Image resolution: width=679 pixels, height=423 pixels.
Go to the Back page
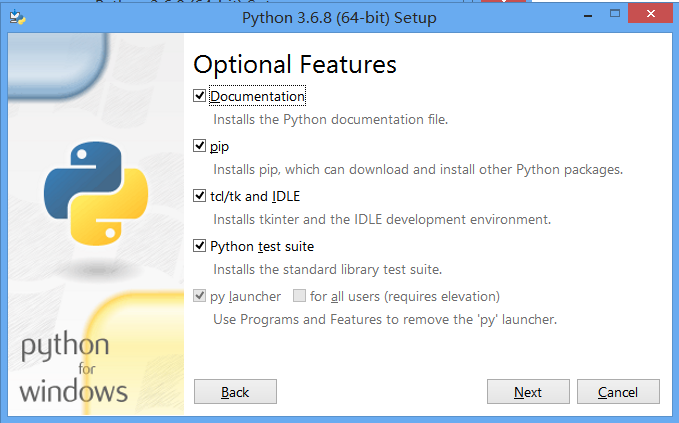(235, 392)
